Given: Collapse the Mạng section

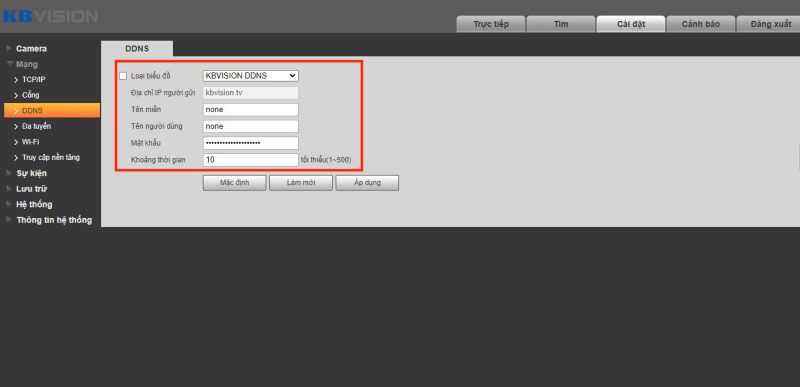Looking at the screenshot, I should click(9, 64).
